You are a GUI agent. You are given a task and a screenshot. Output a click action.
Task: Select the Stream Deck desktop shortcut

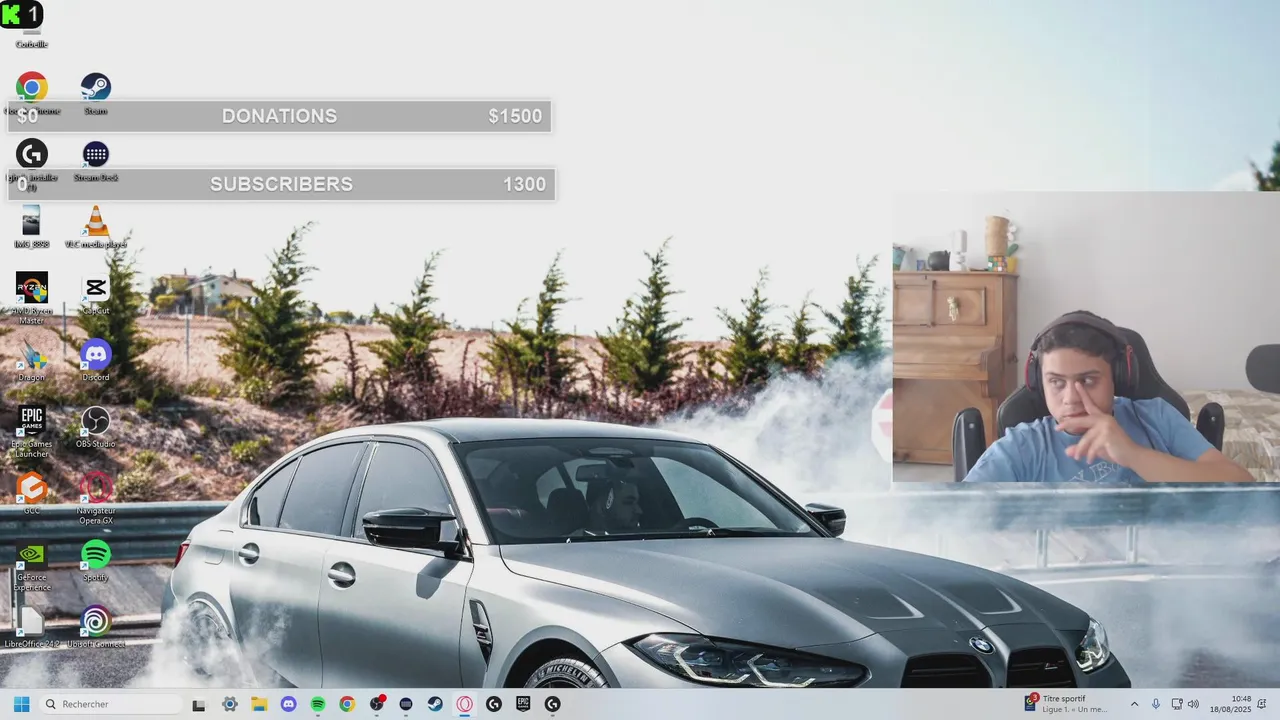tap(95, 154)
